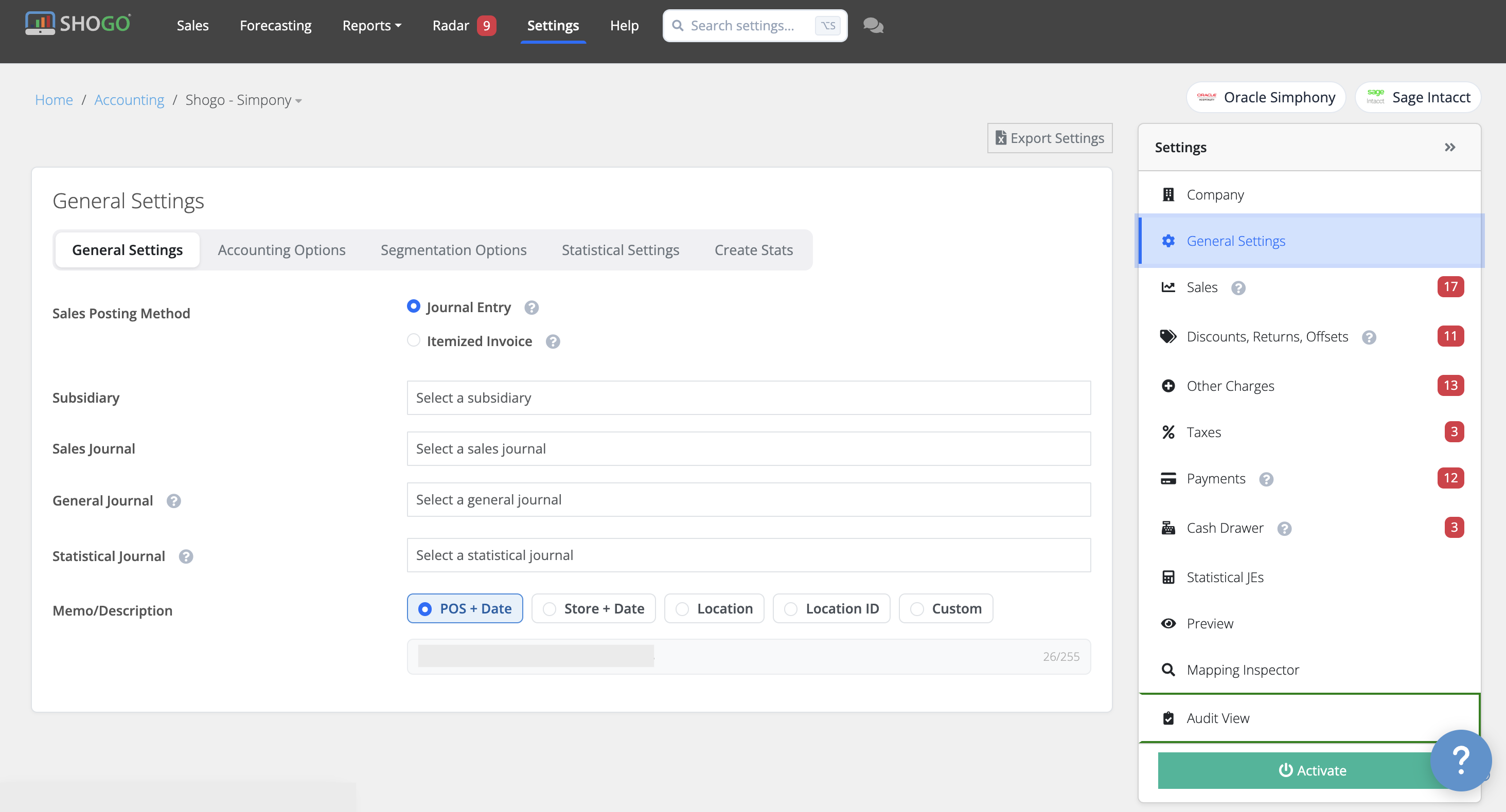Click Export Settings button
Screen dimensions: 1506x812
[1050, 138]
